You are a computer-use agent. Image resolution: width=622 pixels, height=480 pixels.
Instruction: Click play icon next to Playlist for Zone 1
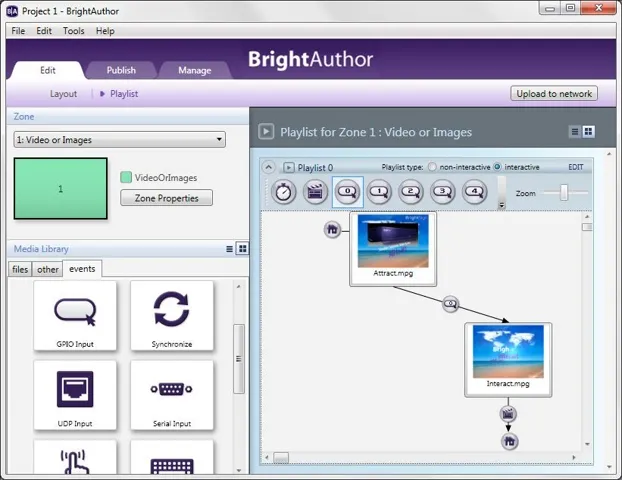pyautogui.click(x=266, y=132)
